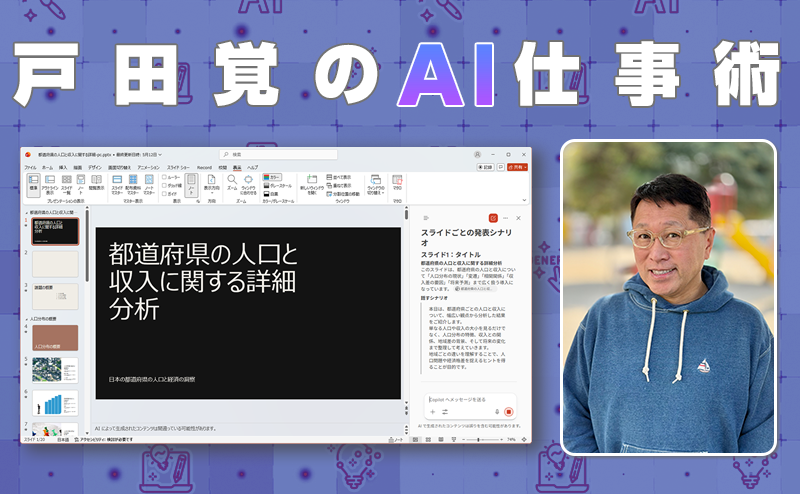Select the Normal (標準) view button
The image size is (800, 494).
33,184
